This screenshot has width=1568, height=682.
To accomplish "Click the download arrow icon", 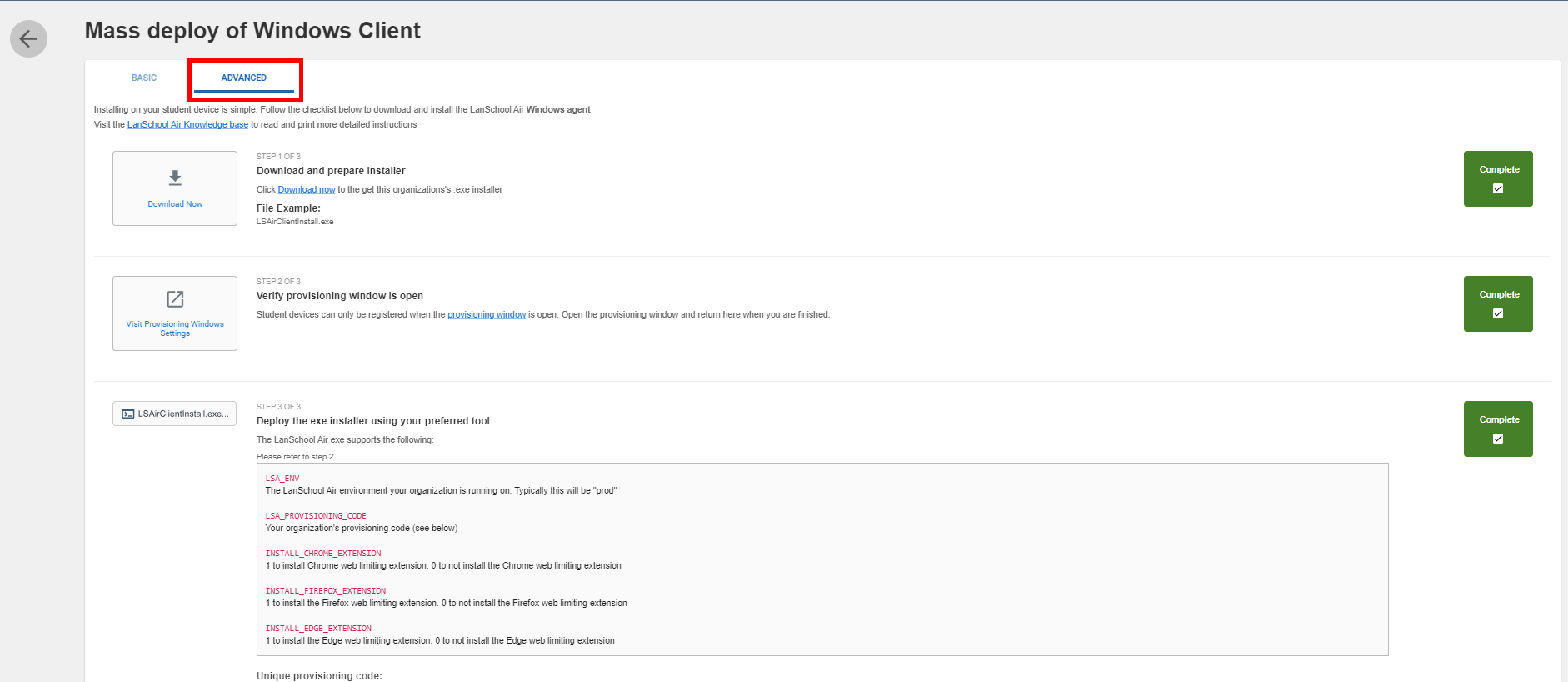I will point(175,178).
